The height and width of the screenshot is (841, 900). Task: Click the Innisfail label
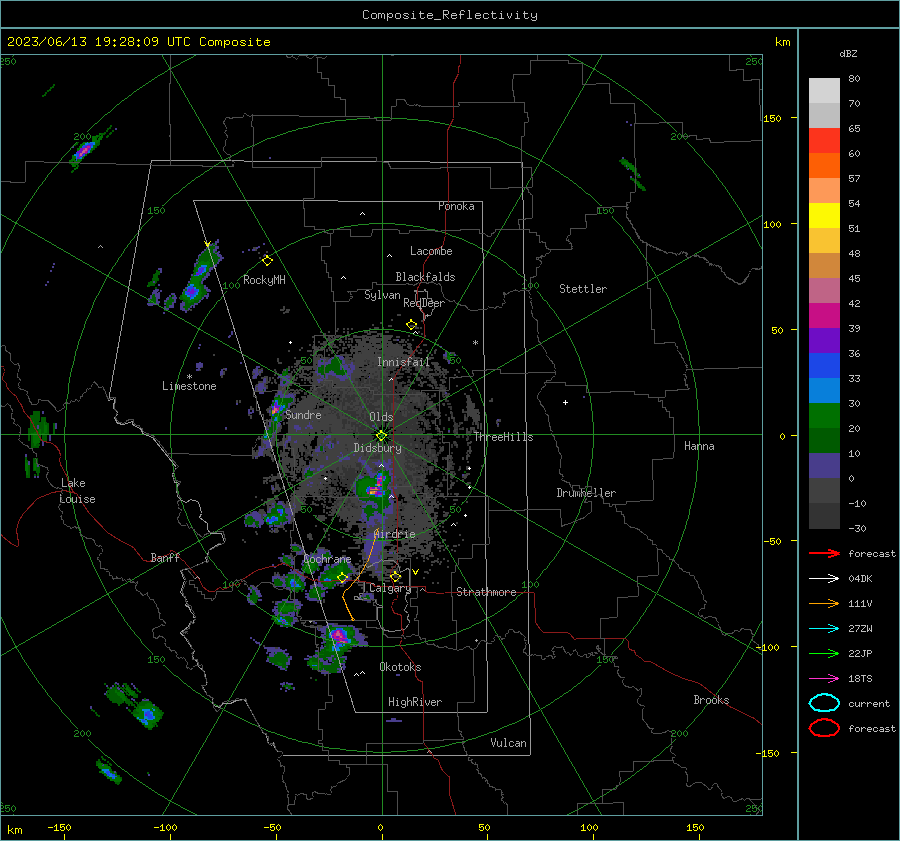point(403,362)
